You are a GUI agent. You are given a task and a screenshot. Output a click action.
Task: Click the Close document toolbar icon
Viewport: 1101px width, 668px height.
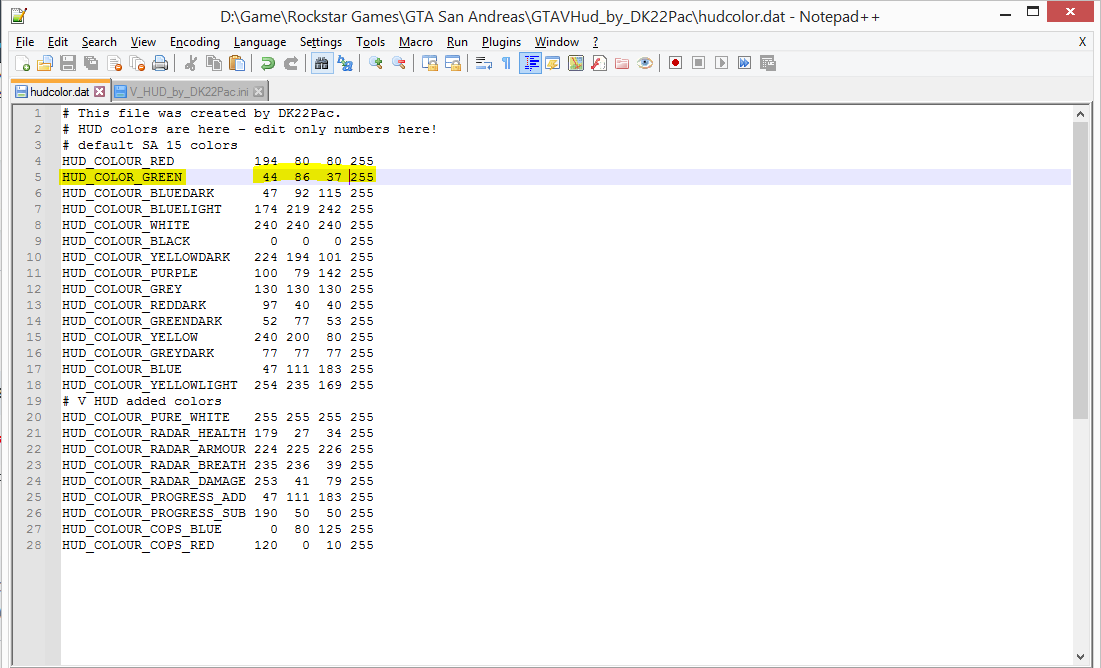114,63
